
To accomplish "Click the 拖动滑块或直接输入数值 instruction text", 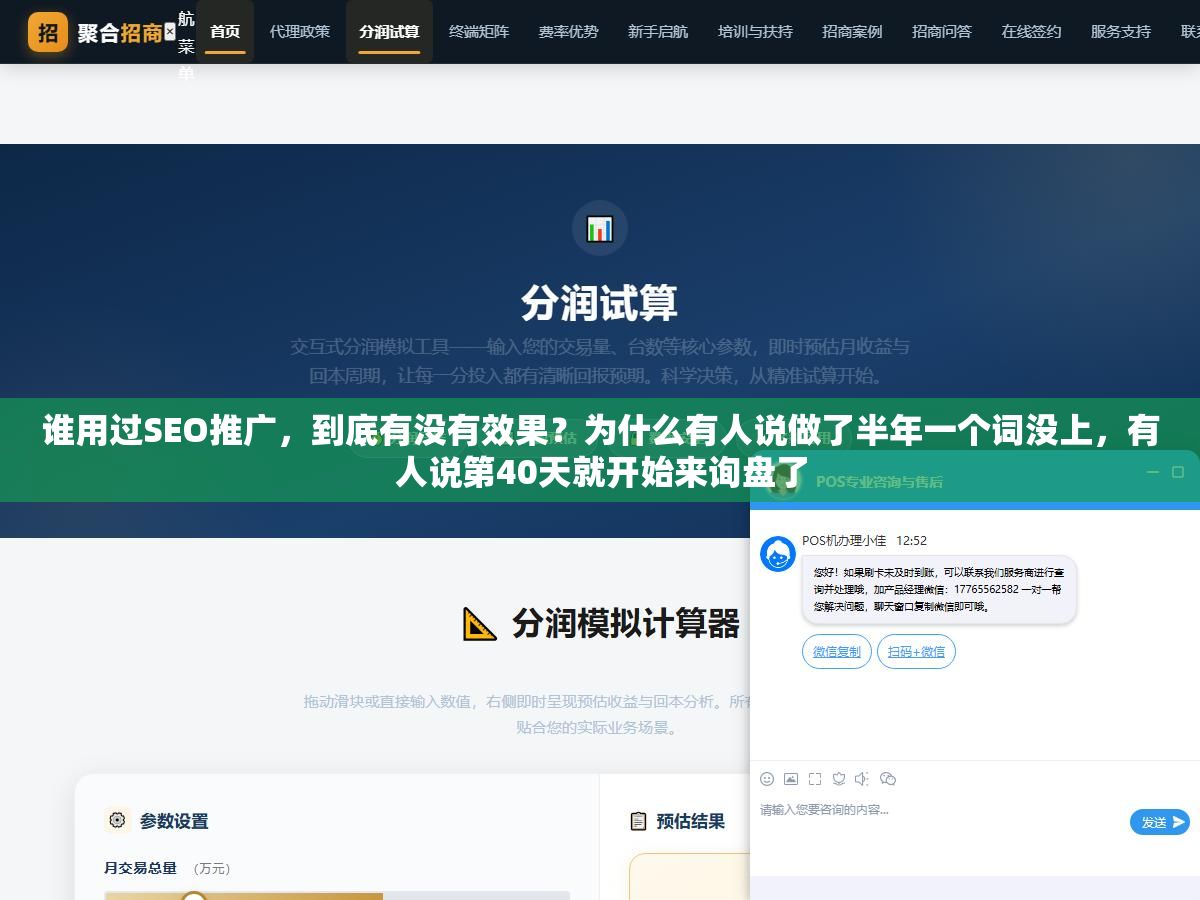I will tap(527, 714).
